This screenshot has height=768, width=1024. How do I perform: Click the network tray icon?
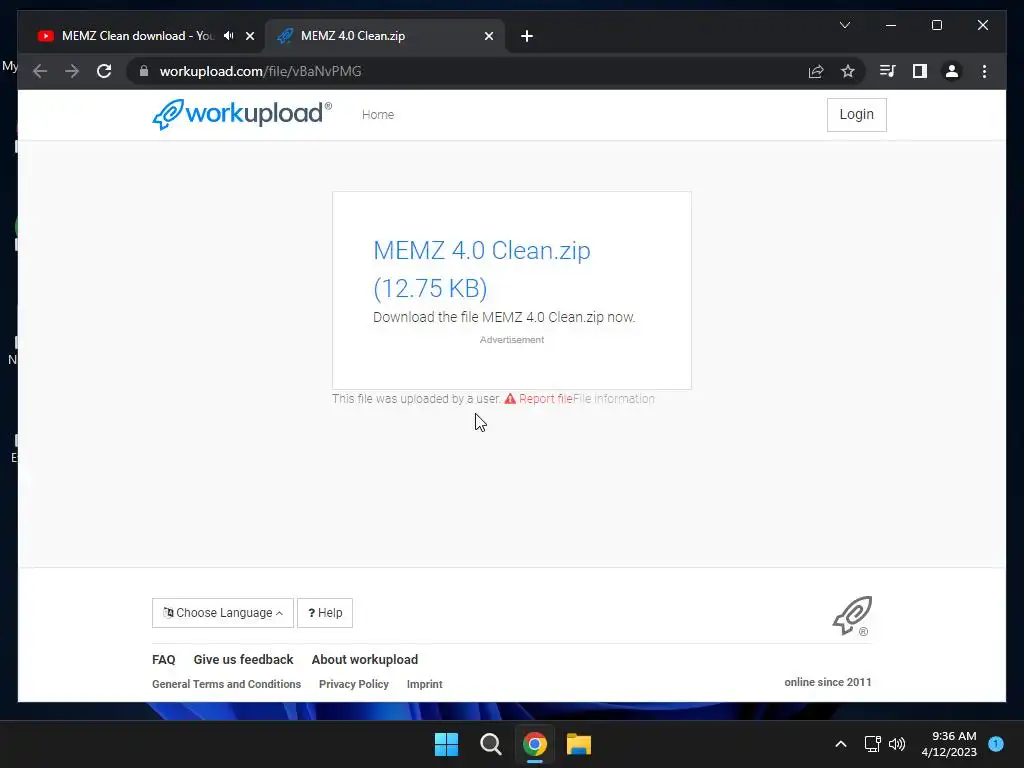point(872,744)
